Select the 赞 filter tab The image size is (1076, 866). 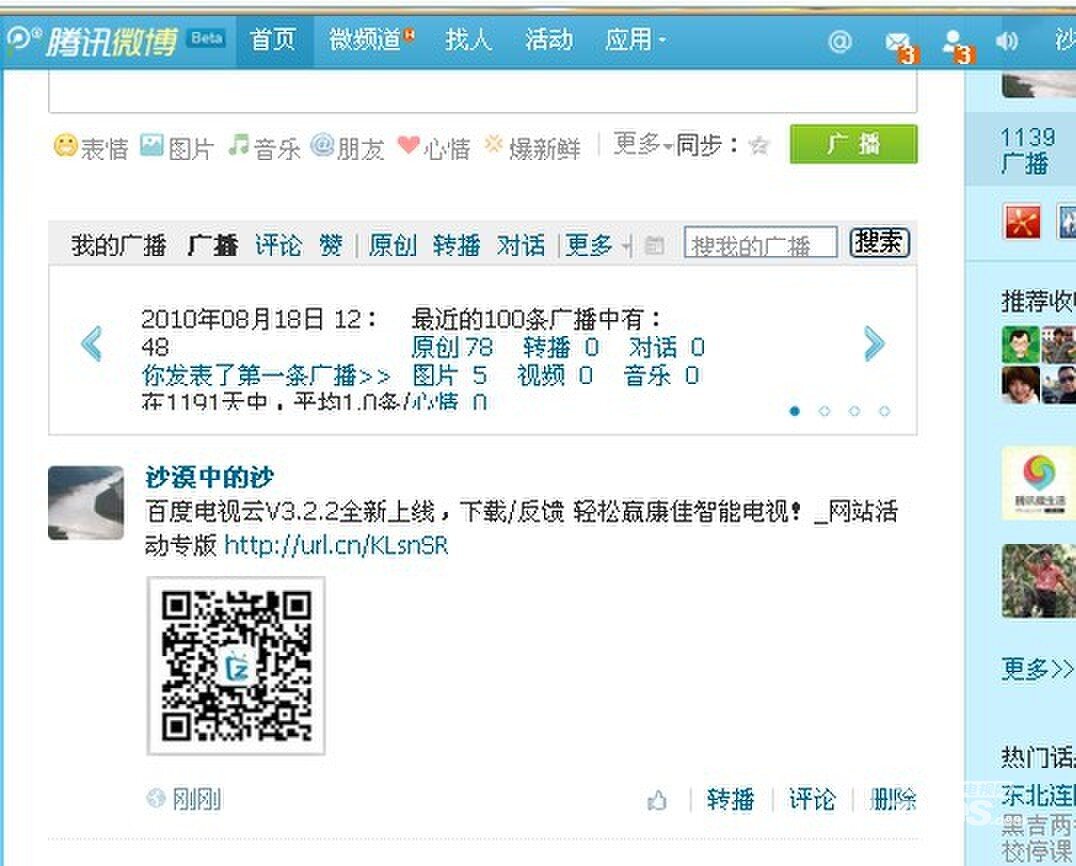click(331, 245)
